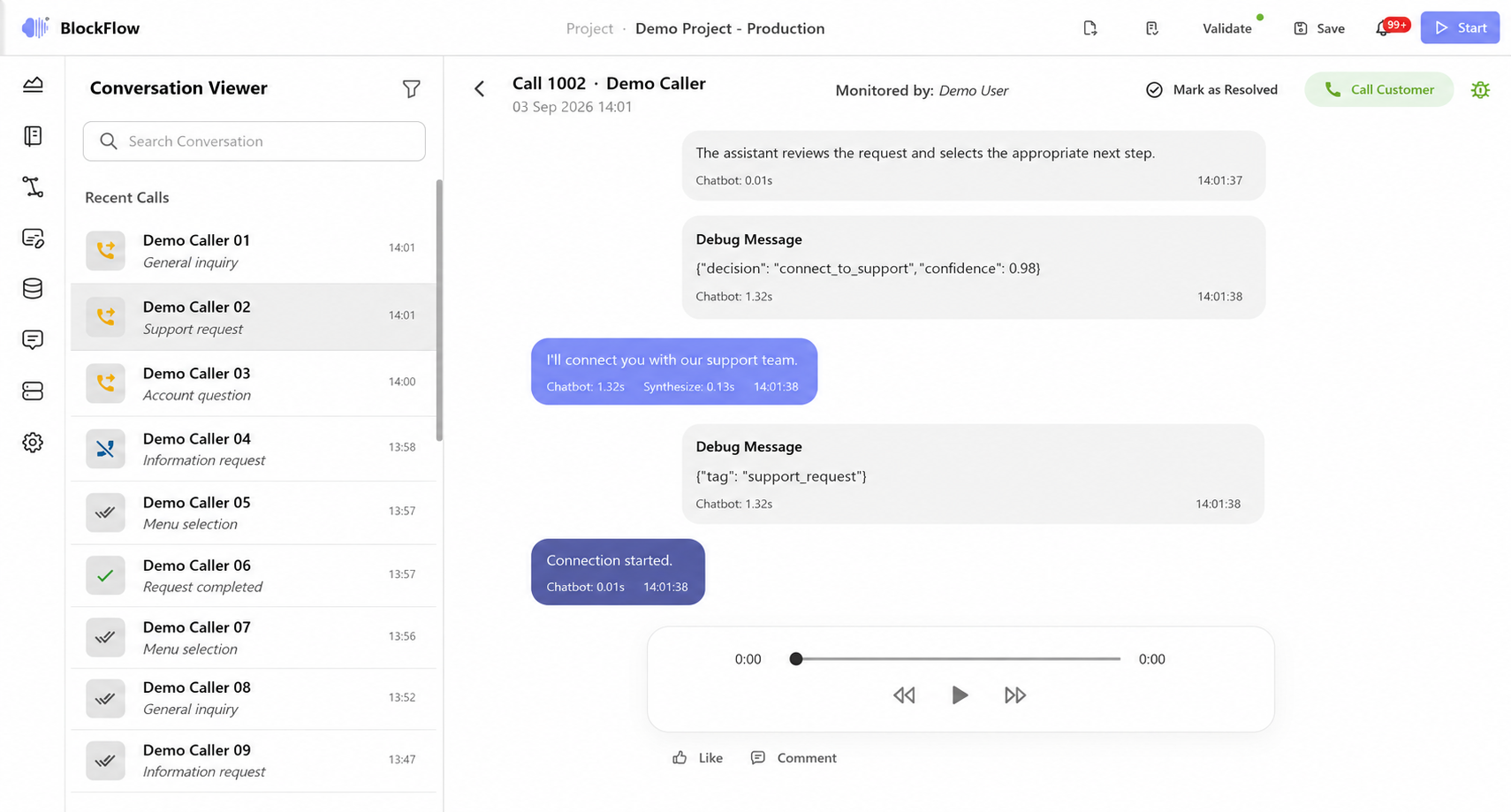Rewind the call recording
Viewport: 1511px width, 812px height.
pos(904,695)
